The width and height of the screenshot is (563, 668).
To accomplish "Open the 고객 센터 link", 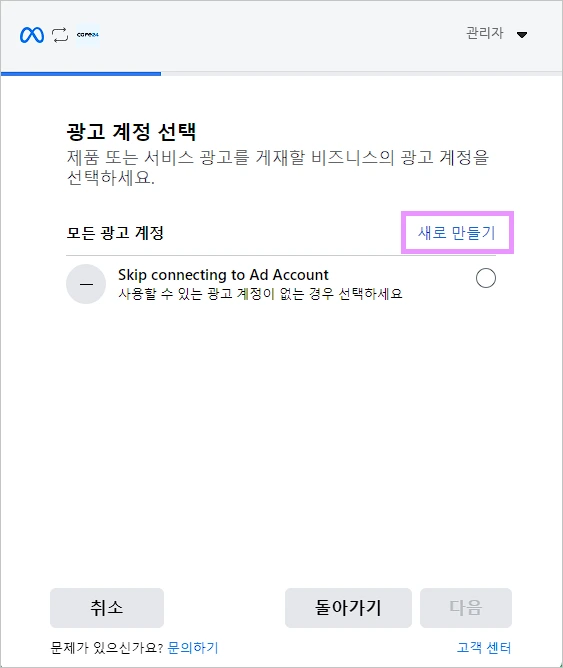I will pyautogui.click(x=484, y=648).
